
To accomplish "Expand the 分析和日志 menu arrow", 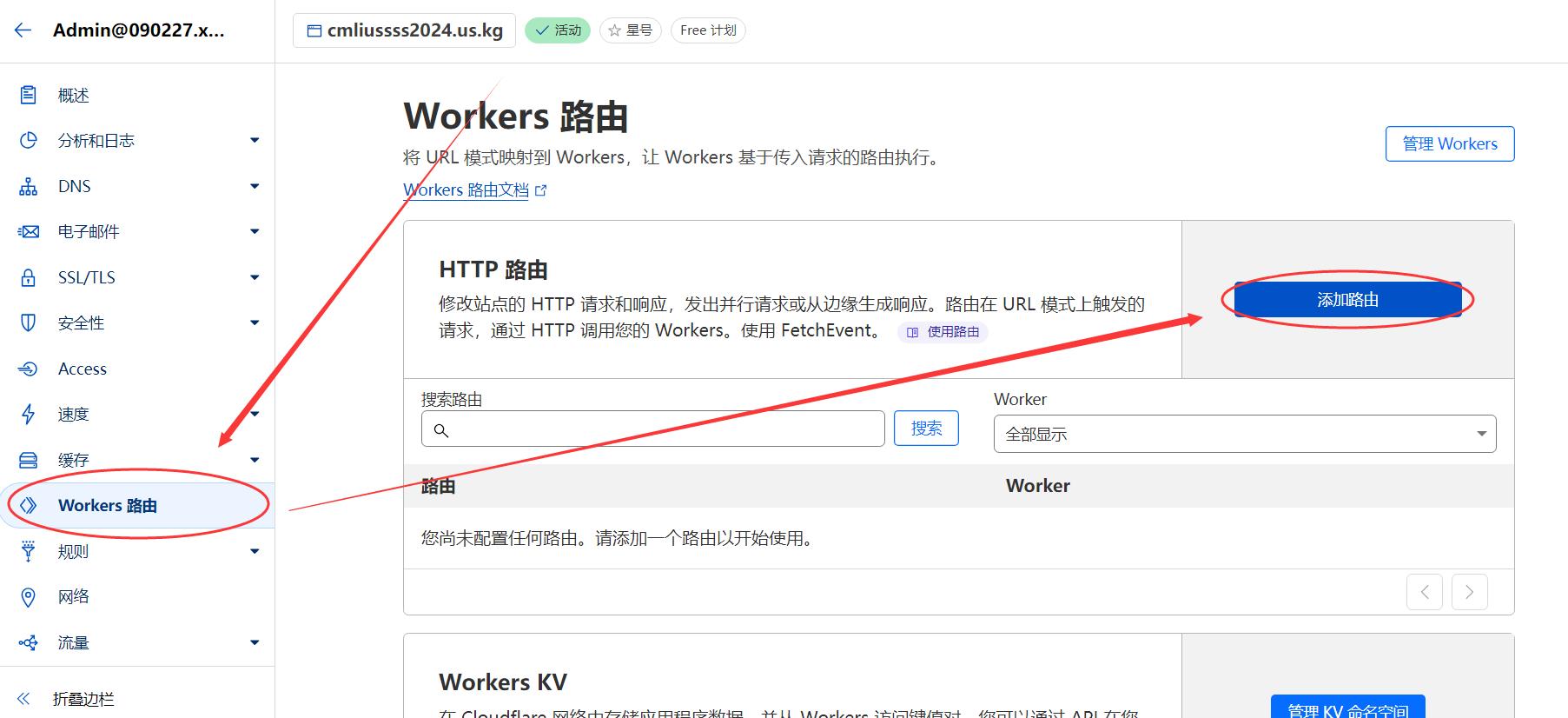I will pyautogui.click(x=255, y=141).
